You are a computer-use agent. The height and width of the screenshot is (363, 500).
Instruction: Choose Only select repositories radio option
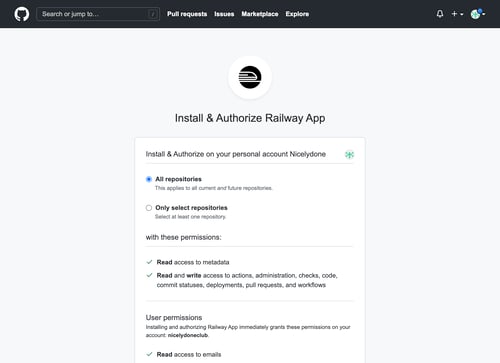[x=149, y=208]
